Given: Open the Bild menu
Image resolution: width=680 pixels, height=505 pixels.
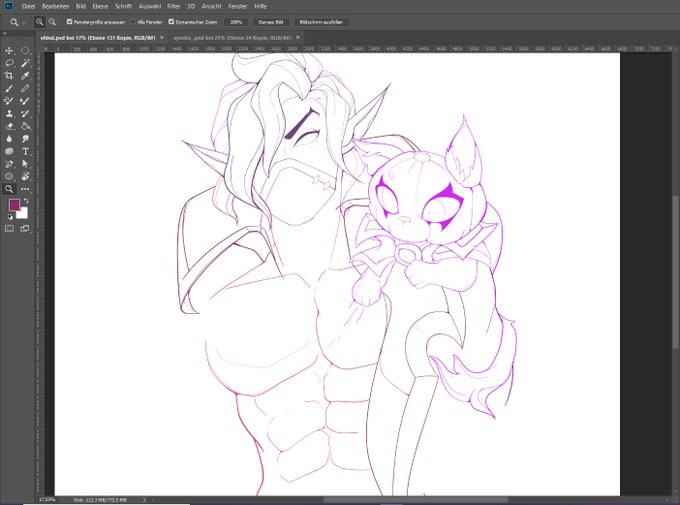Looking at the screenshot, I should point(81,7).
